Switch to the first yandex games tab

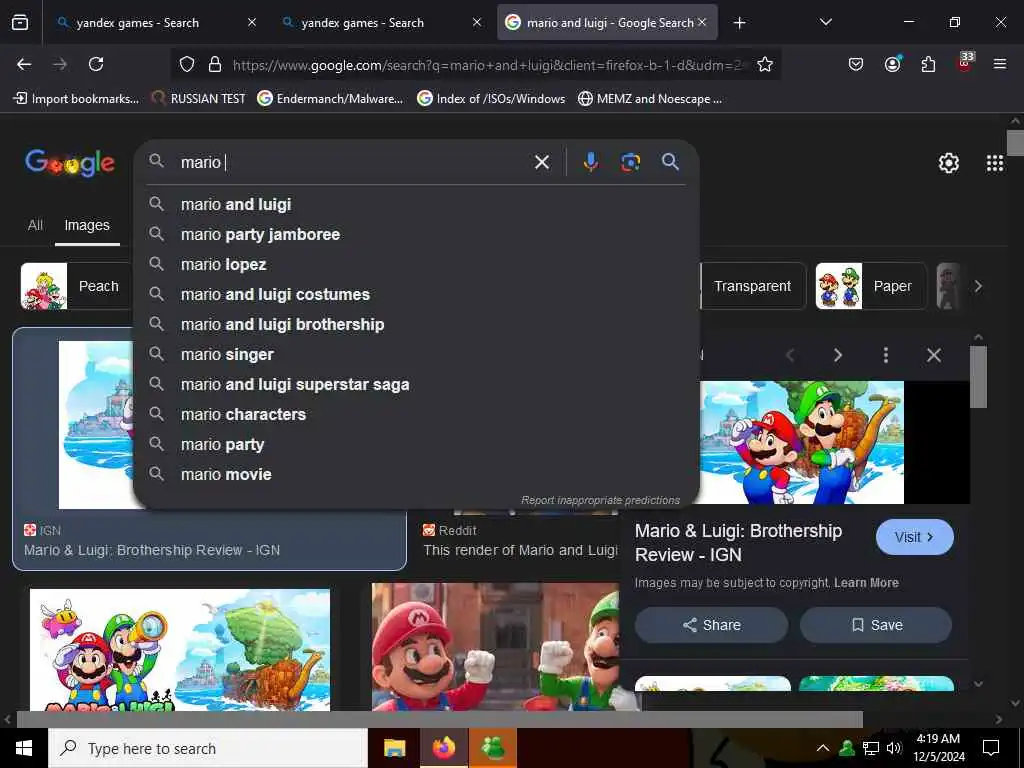pos(138,23)
